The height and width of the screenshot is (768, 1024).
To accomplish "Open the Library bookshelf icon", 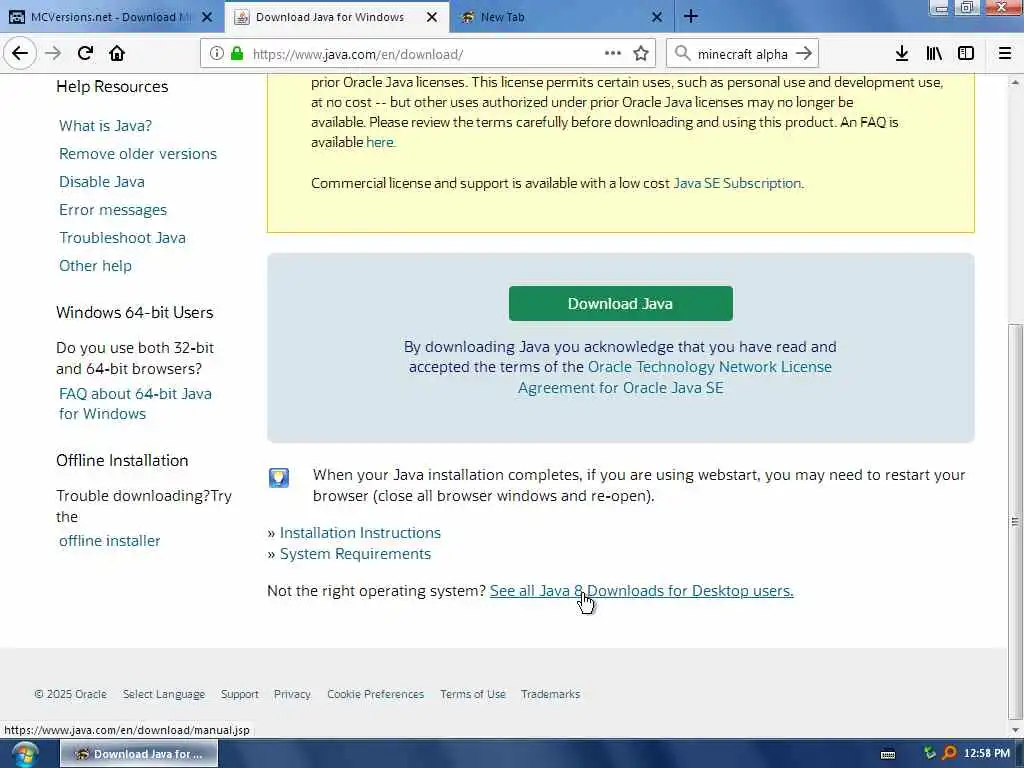I will pyautogui.click(x=934, y=54).
